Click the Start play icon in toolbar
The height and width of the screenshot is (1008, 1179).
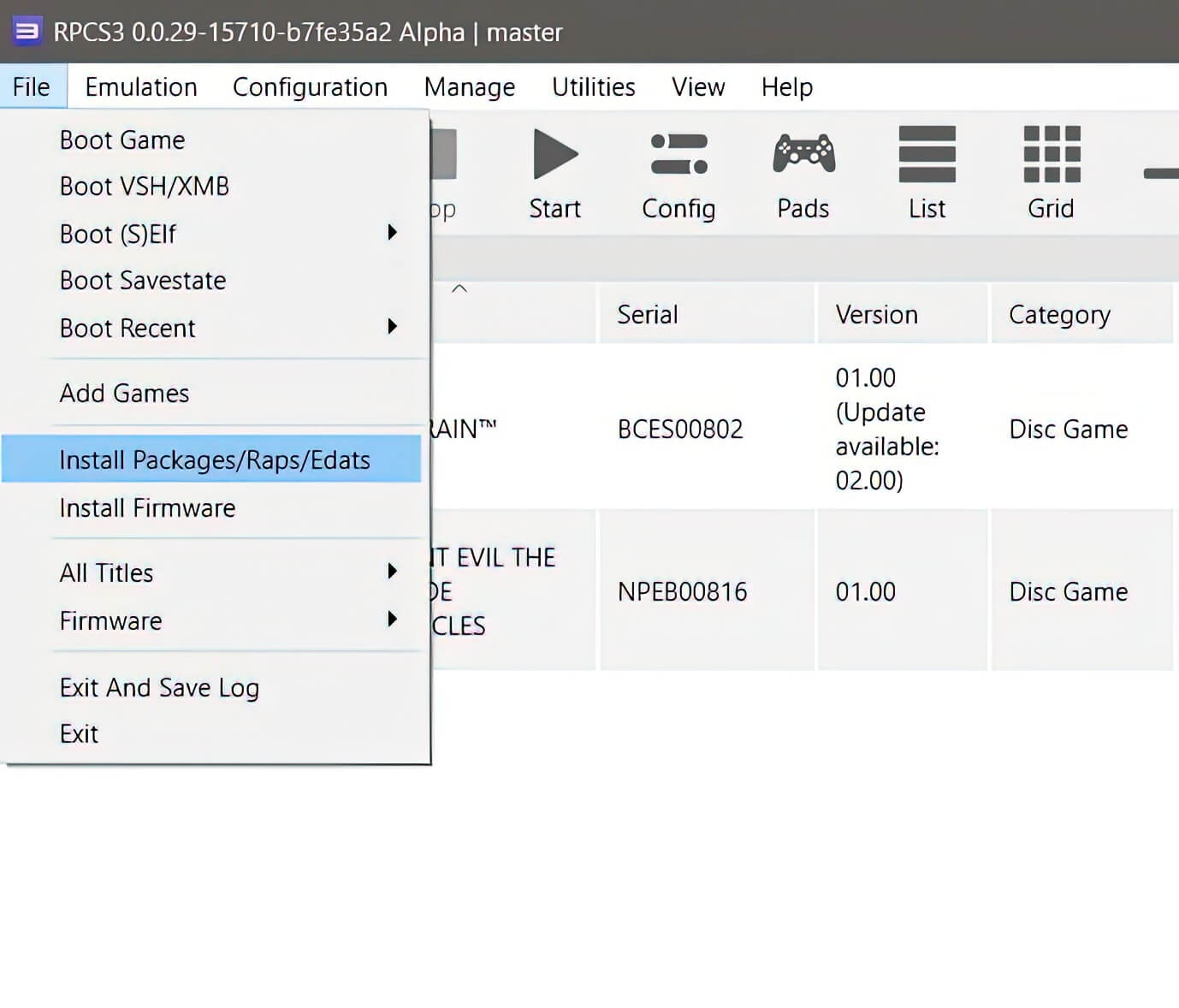pyautogui.click(x=554, y=155)
